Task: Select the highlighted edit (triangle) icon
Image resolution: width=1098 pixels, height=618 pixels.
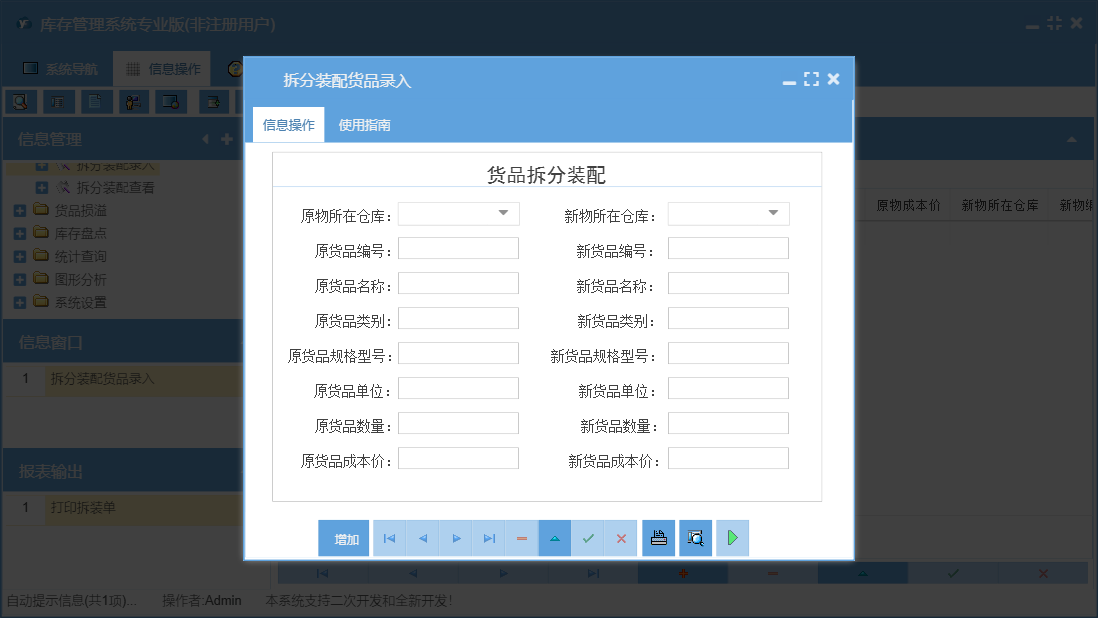Action: [555, 538]
